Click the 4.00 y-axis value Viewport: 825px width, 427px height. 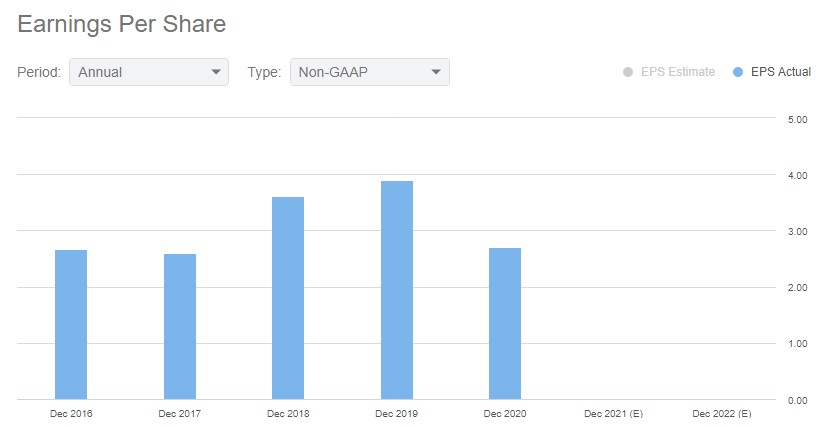point(798,176)
